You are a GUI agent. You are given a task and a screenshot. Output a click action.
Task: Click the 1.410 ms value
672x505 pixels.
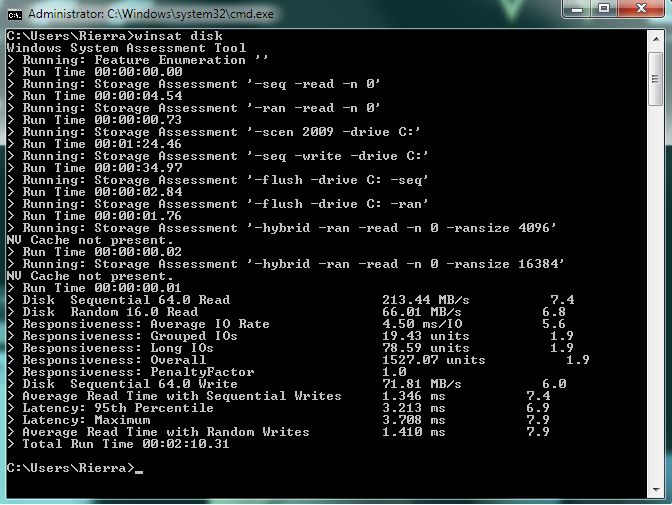tap(414, 432)
